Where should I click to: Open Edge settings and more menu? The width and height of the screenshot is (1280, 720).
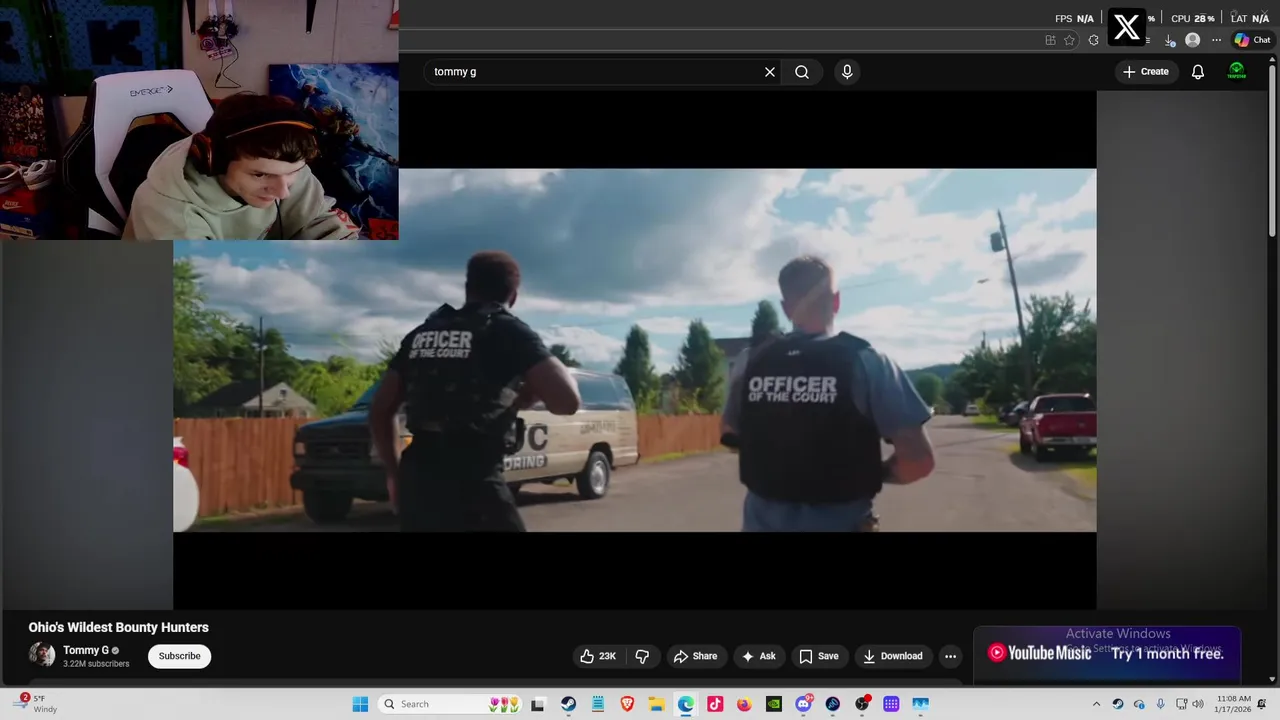tap(1216, 40)
